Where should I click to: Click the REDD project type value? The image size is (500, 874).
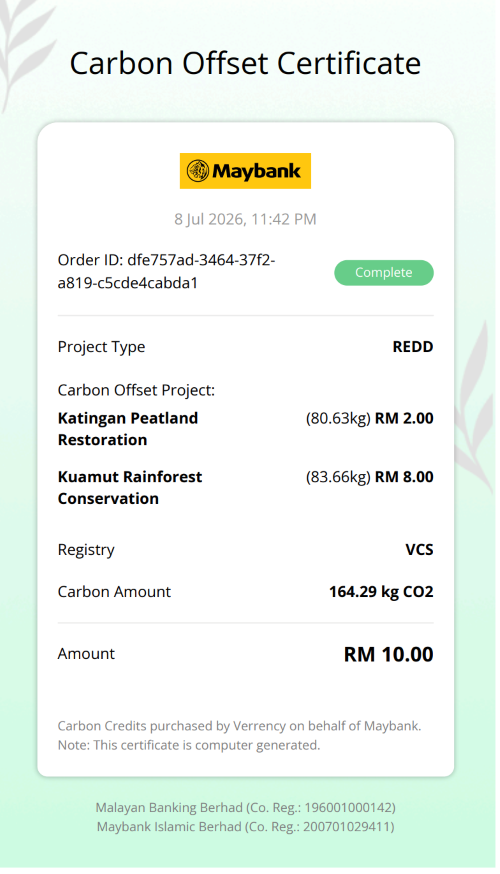(413, 347)
